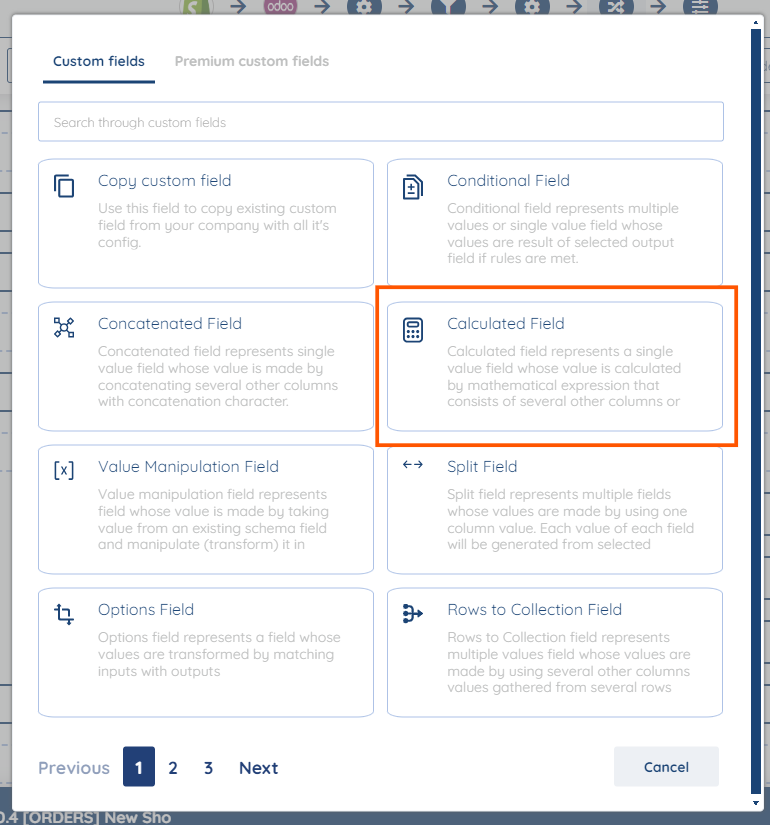Select the Split Field title
Image resolution: width=770 pixels, height=825 pixels.
tap(482, 467)
